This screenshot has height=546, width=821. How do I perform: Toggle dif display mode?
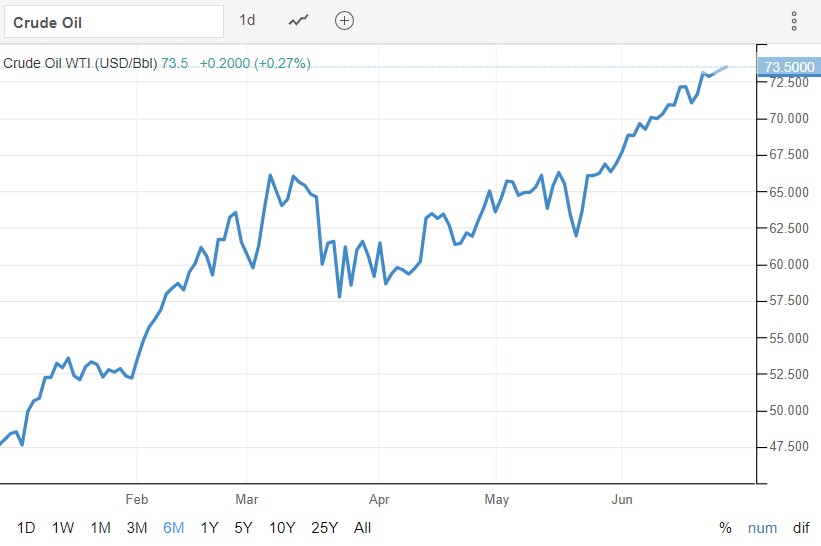click(800, 527)
